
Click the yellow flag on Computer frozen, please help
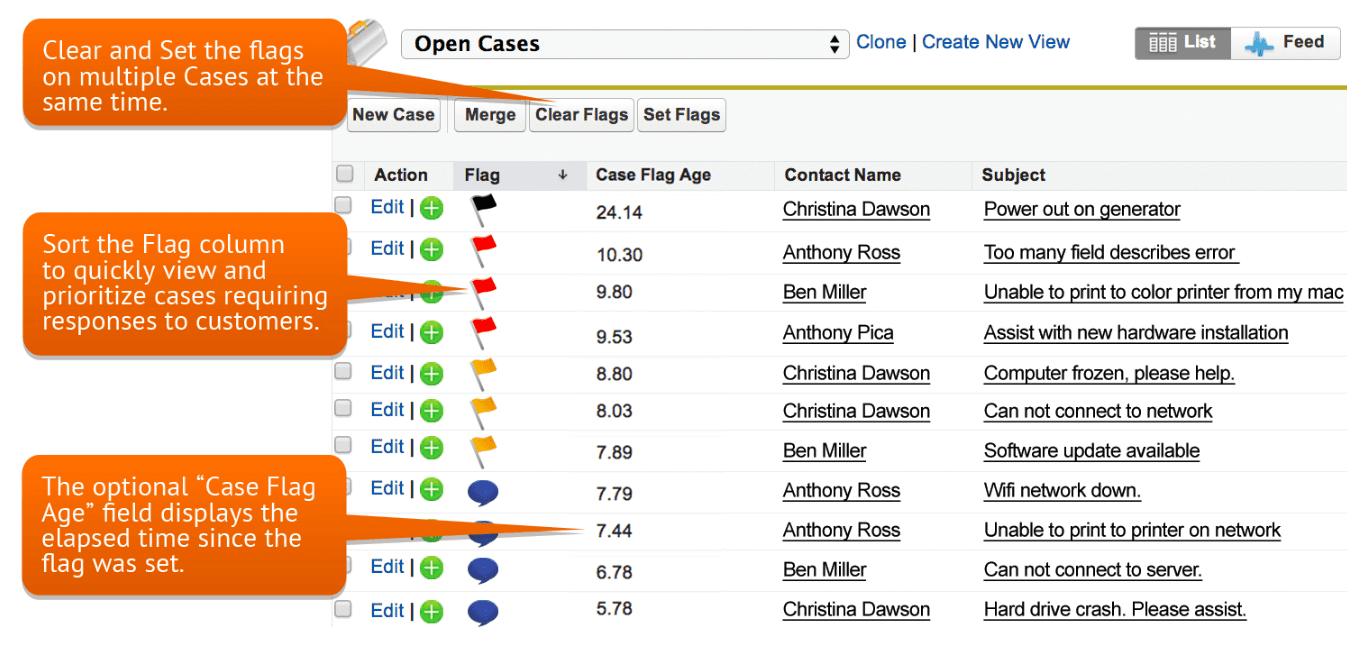[x=483, y=369]
